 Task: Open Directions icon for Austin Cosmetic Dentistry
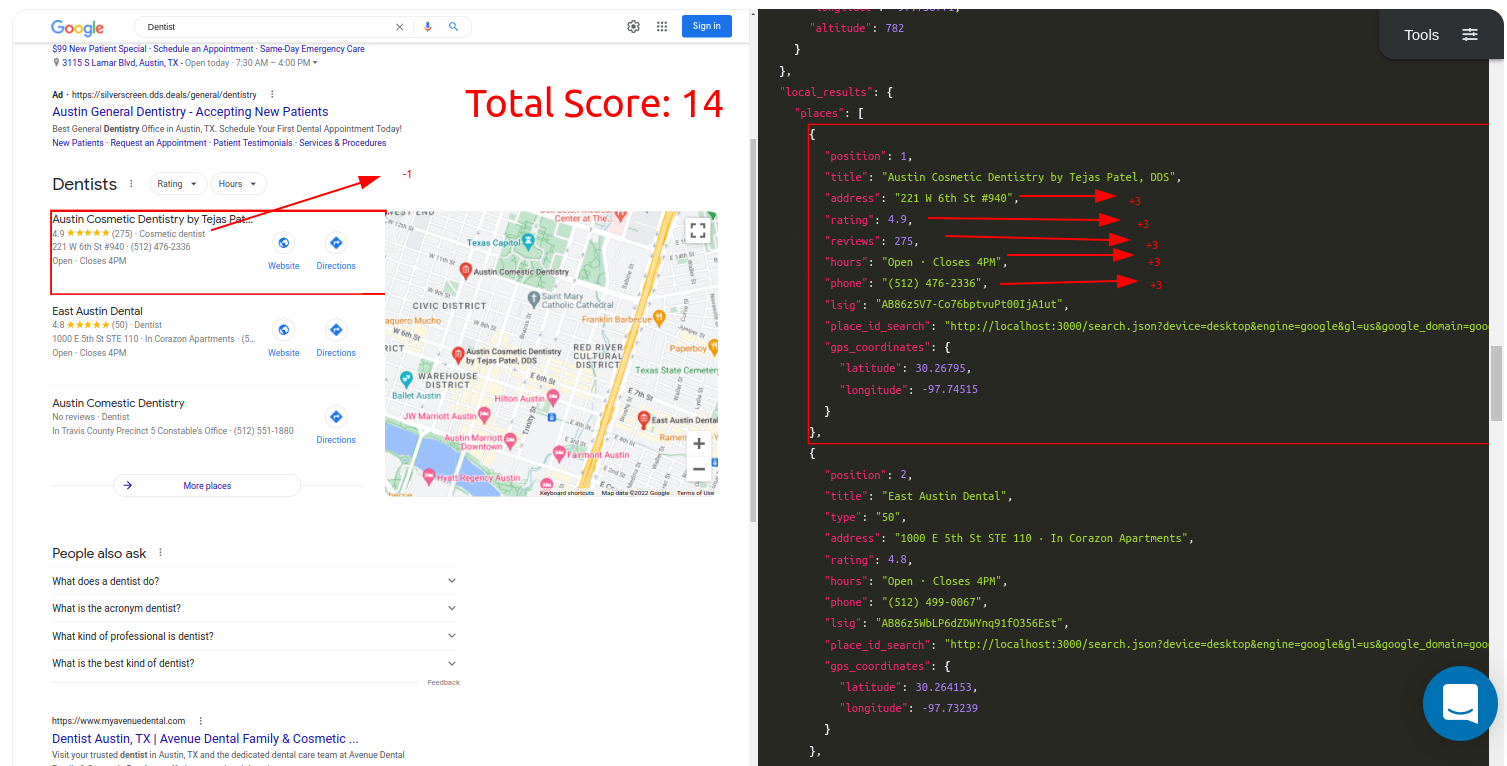tap(336, 243)
